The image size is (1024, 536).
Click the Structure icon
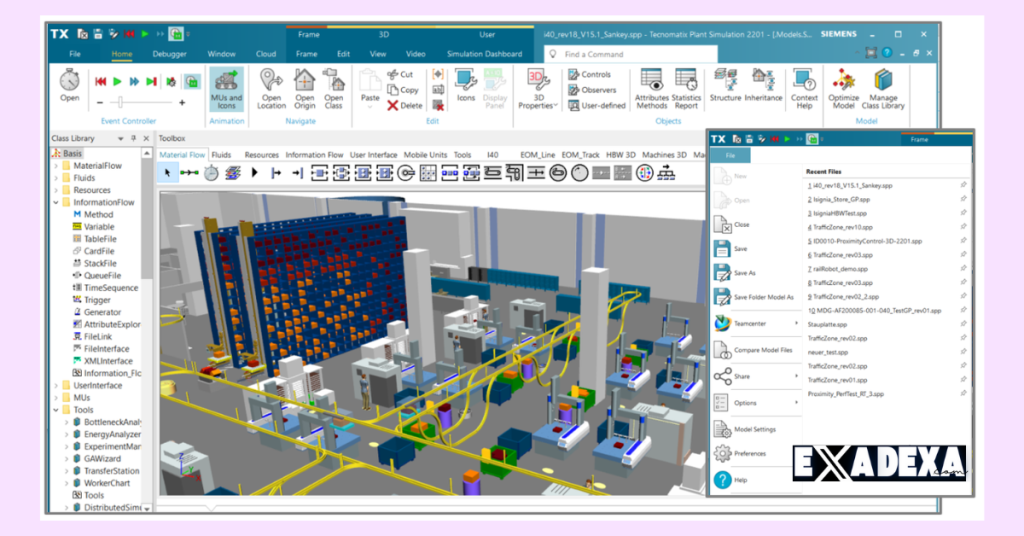[x=726, y=85]
